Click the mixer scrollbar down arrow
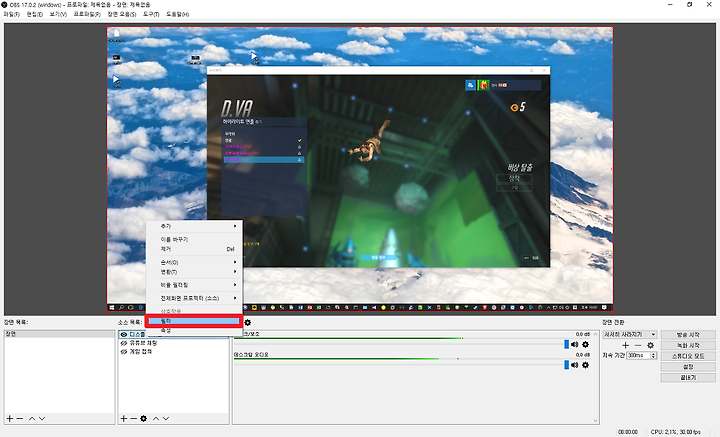This screenshot has height=437, width=720. coord(596,420)
